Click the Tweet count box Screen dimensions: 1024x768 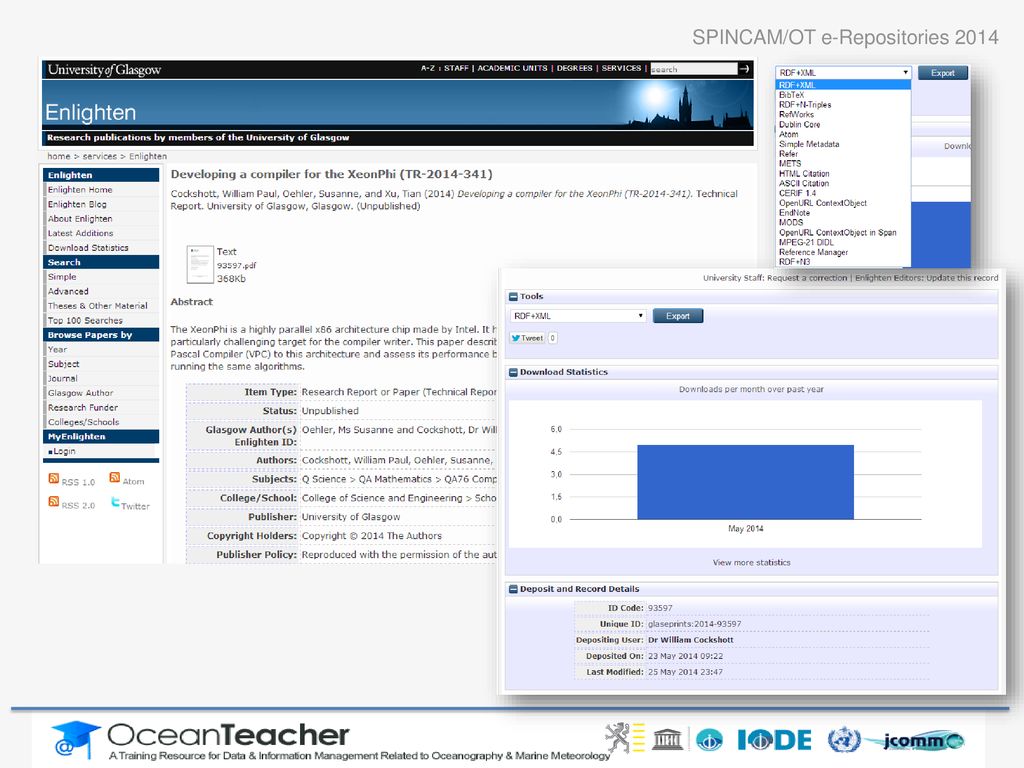(x=552, y=338)
